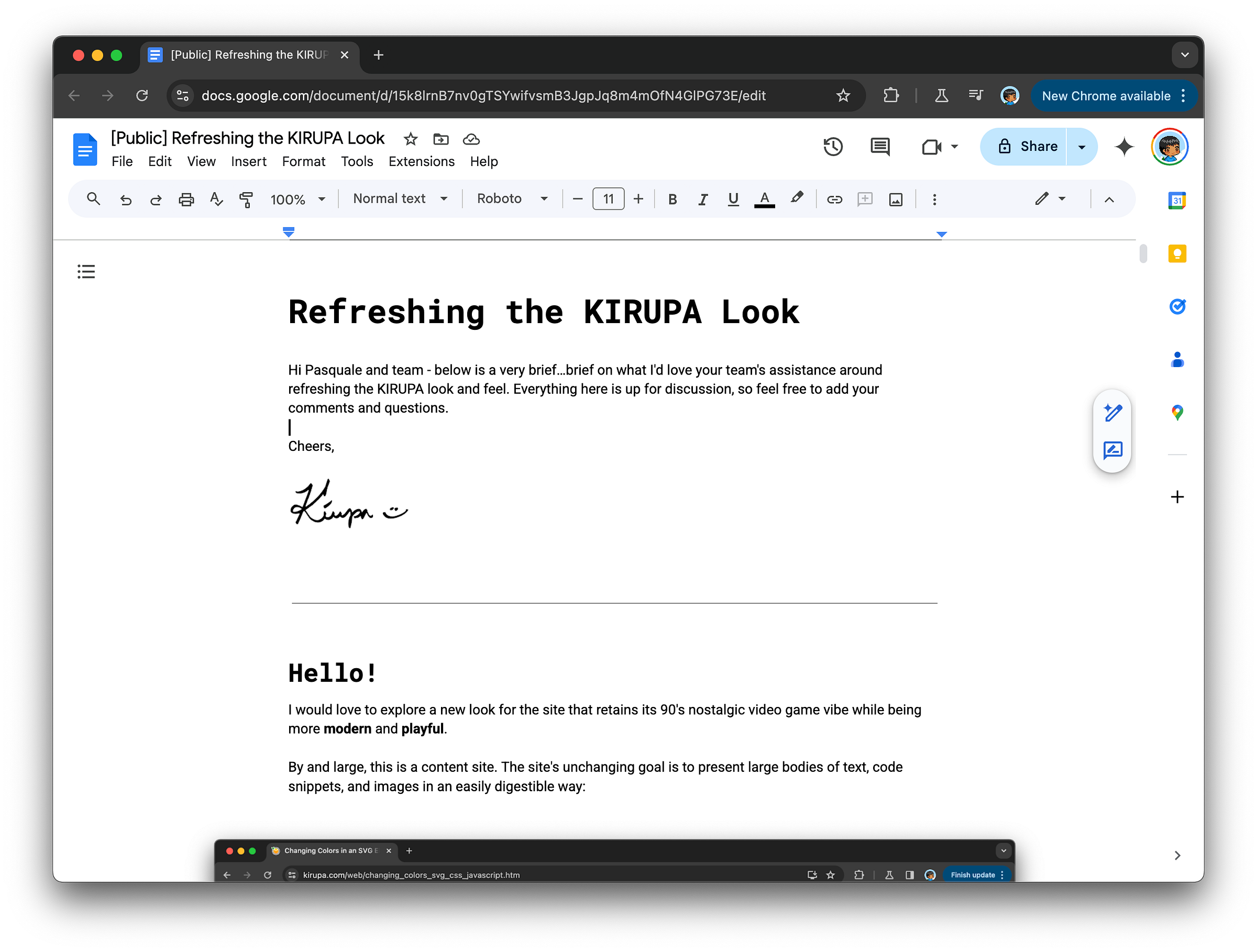Toggle underline formatting
This screenshot has height=952, width=1257.
click(733, 200)
